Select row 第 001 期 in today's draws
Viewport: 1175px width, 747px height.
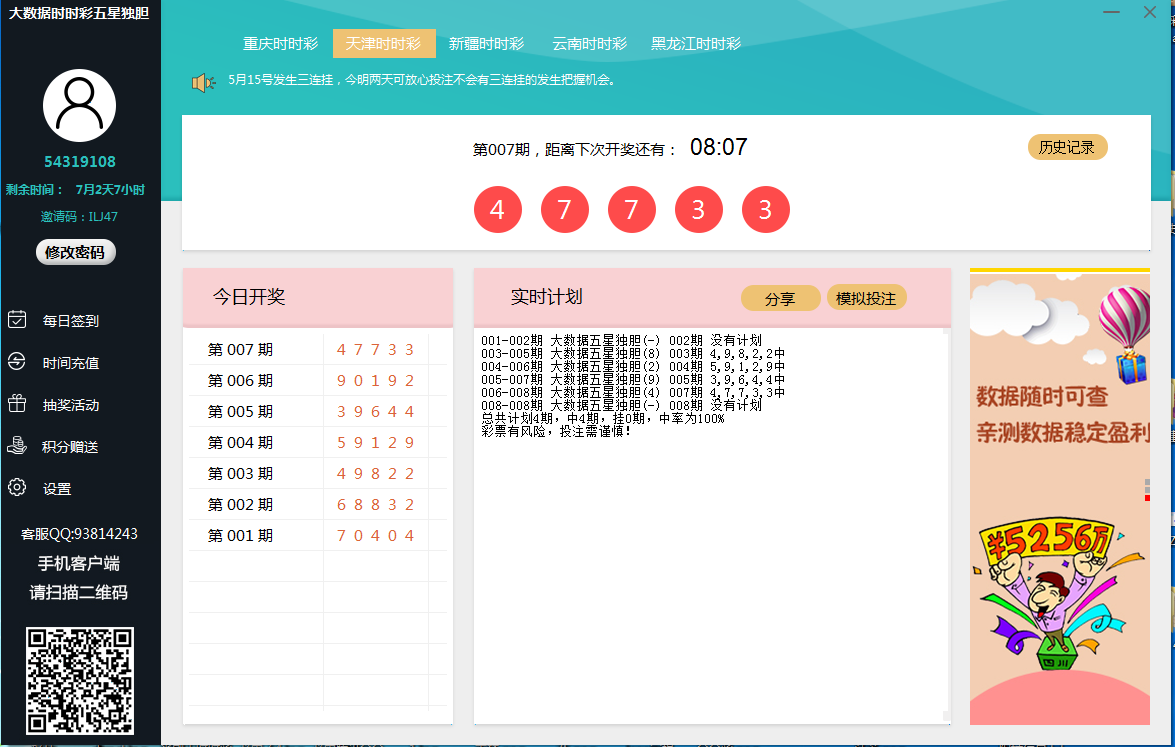318,536
